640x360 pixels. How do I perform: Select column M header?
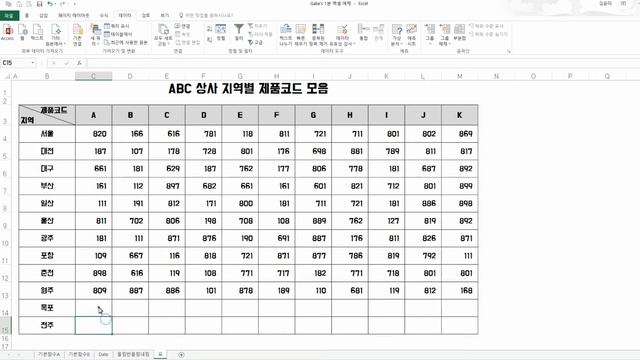[x=460, y=76]
